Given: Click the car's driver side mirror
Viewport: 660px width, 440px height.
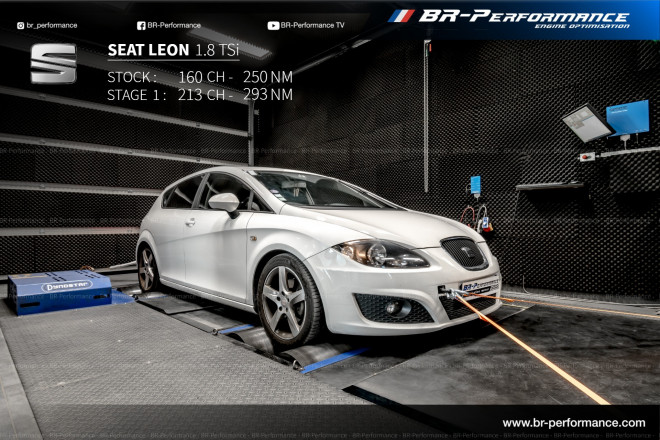Looking at the screenshot, I should pos(225,202).
